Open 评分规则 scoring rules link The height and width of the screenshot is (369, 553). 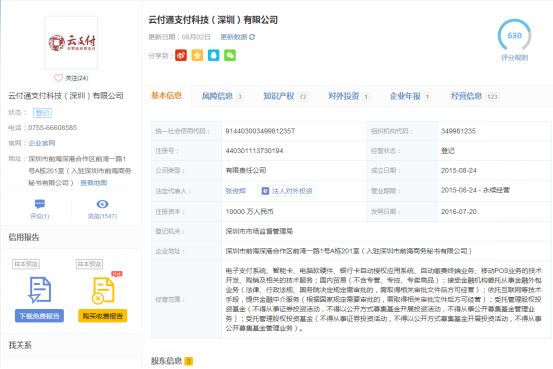tap(515, 58)
